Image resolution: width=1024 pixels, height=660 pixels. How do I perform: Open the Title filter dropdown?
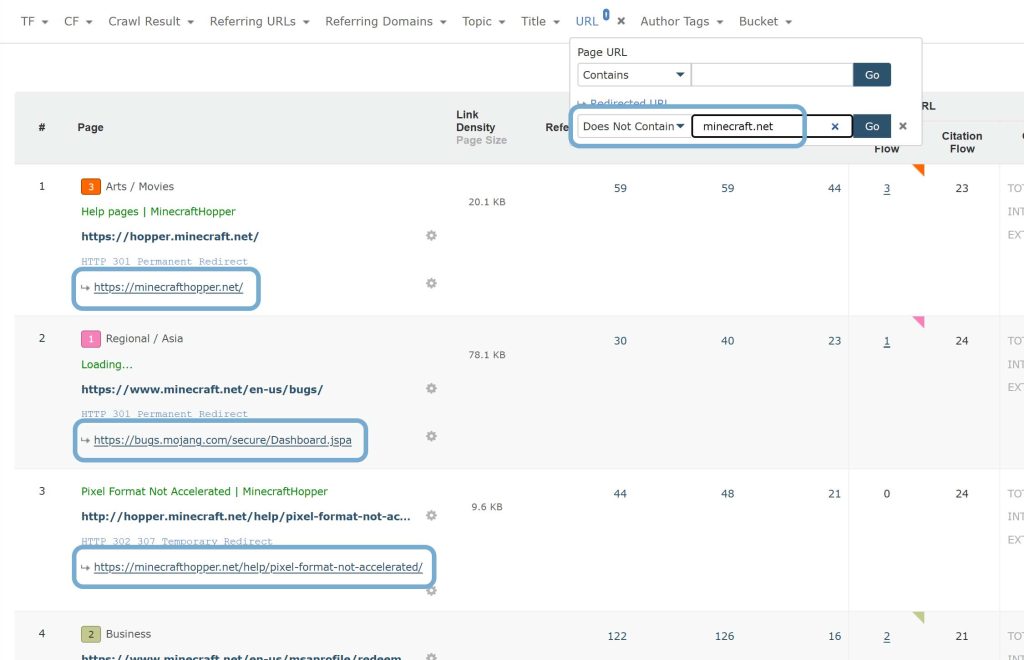pyautogui.click(x=540, y=22)
